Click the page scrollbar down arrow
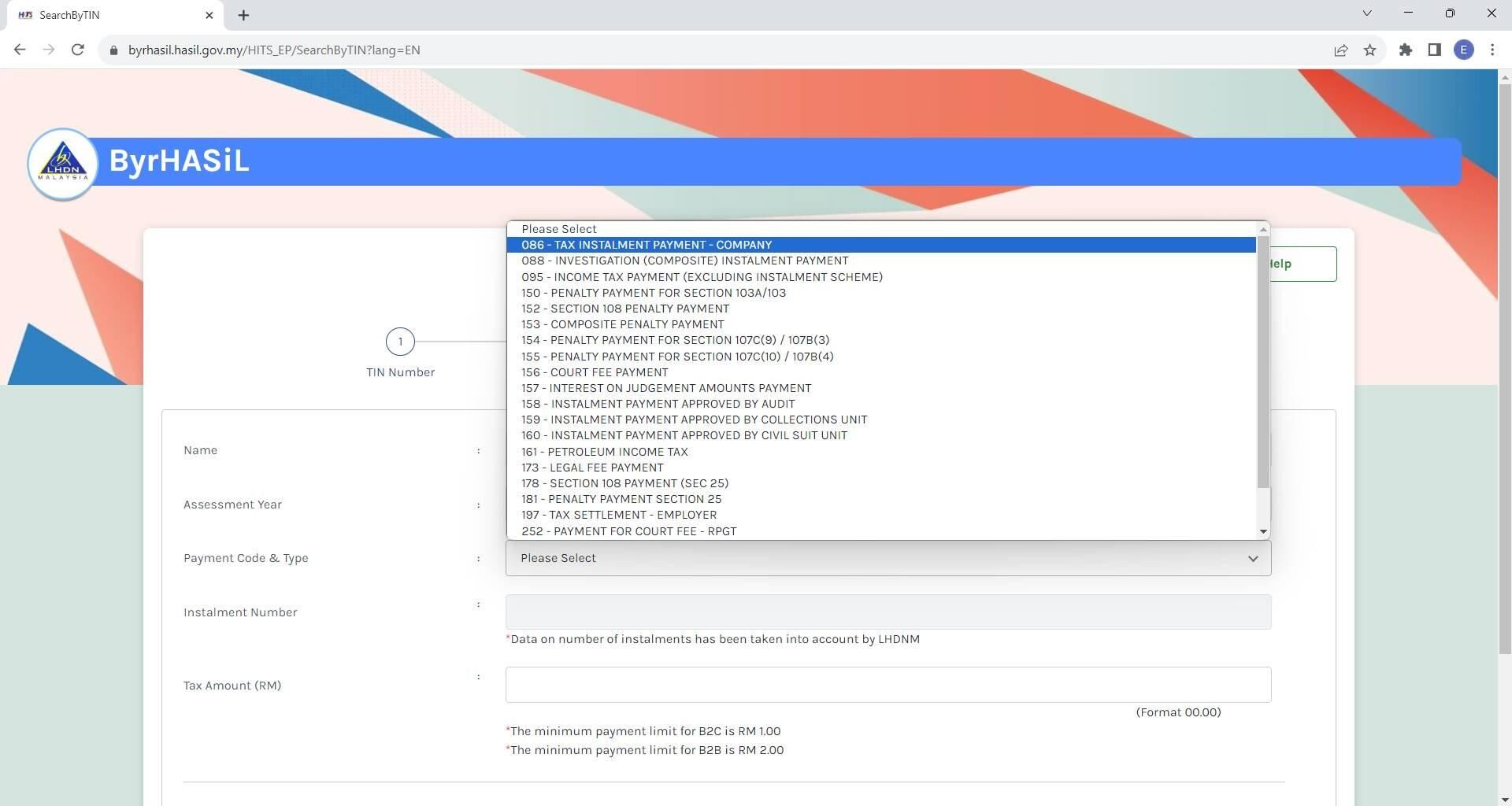Viewport: 1512px width, 806px height. coord(1504,799)
